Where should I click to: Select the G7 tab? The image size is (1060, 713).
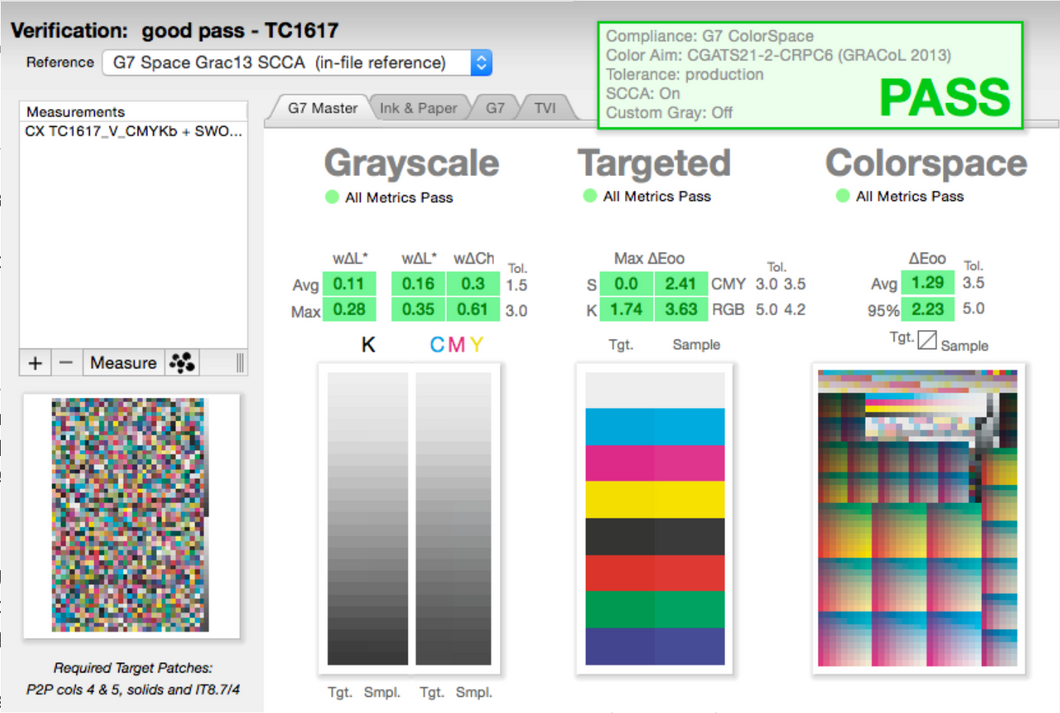495,108
